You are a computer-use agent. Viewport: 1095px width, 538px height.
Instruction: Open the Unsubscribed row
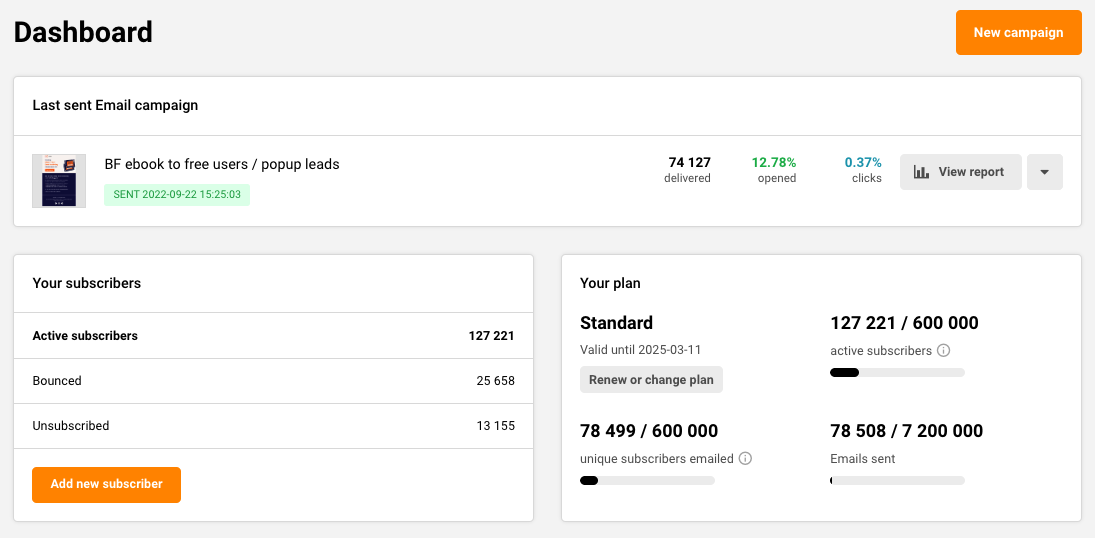point(273,426)
